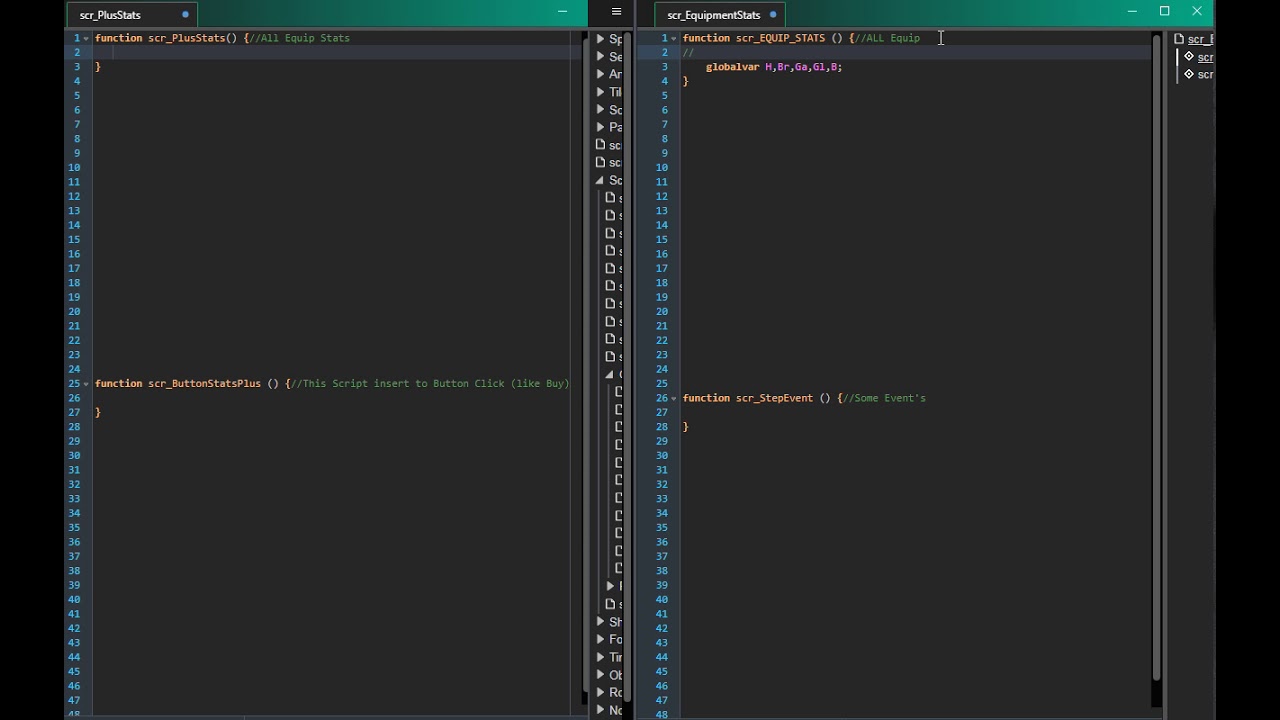Click 'scr_StepEvent' function name text
The width and height of the screenshot is (1280, 720).
[x=774, y=398]
